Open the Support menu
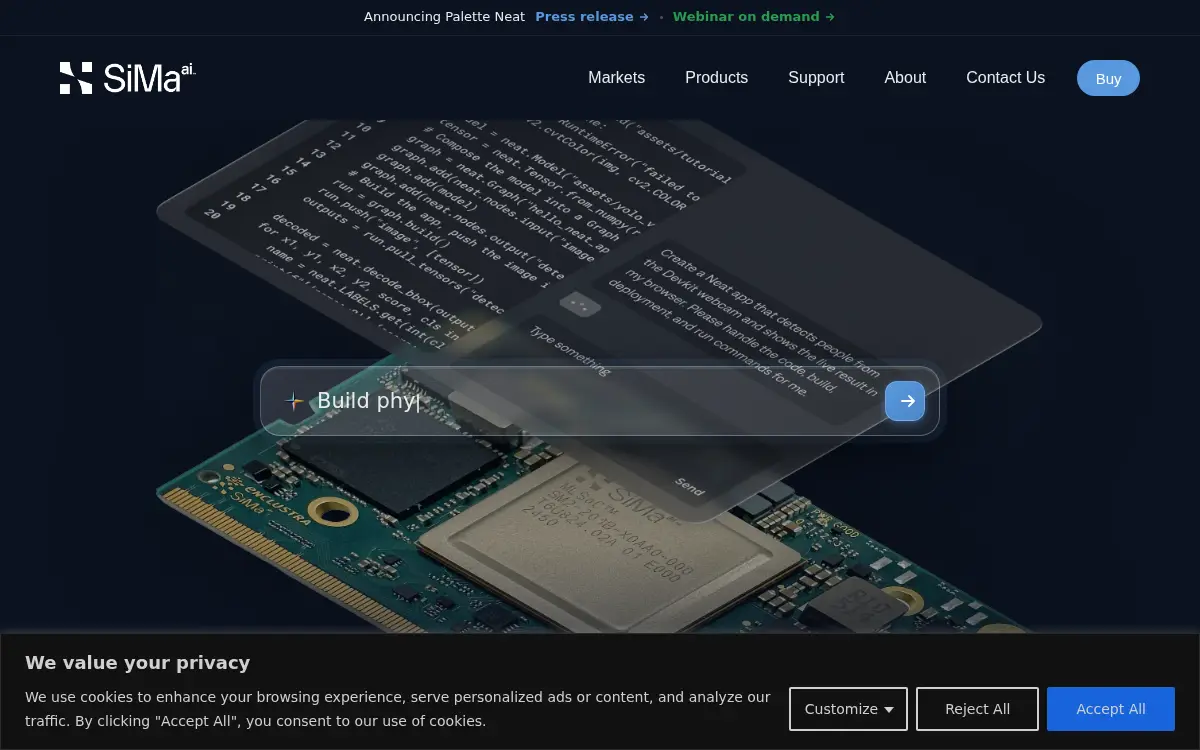Viewport: 1200px width, 750px height. pyautogui.click(x=816, y=78)
